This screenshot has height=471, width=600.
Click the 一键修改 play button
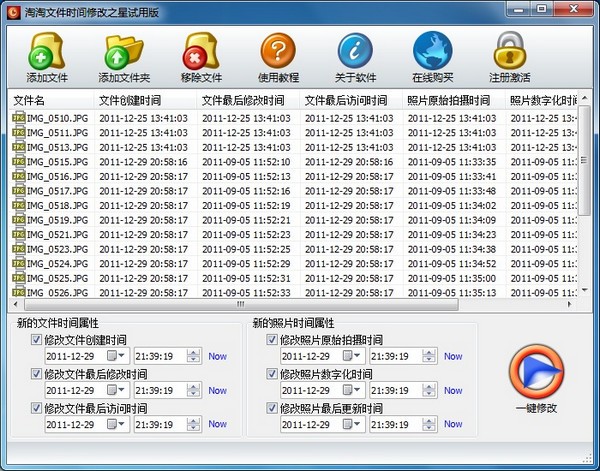pyautogui.click(x=536, y=372)
